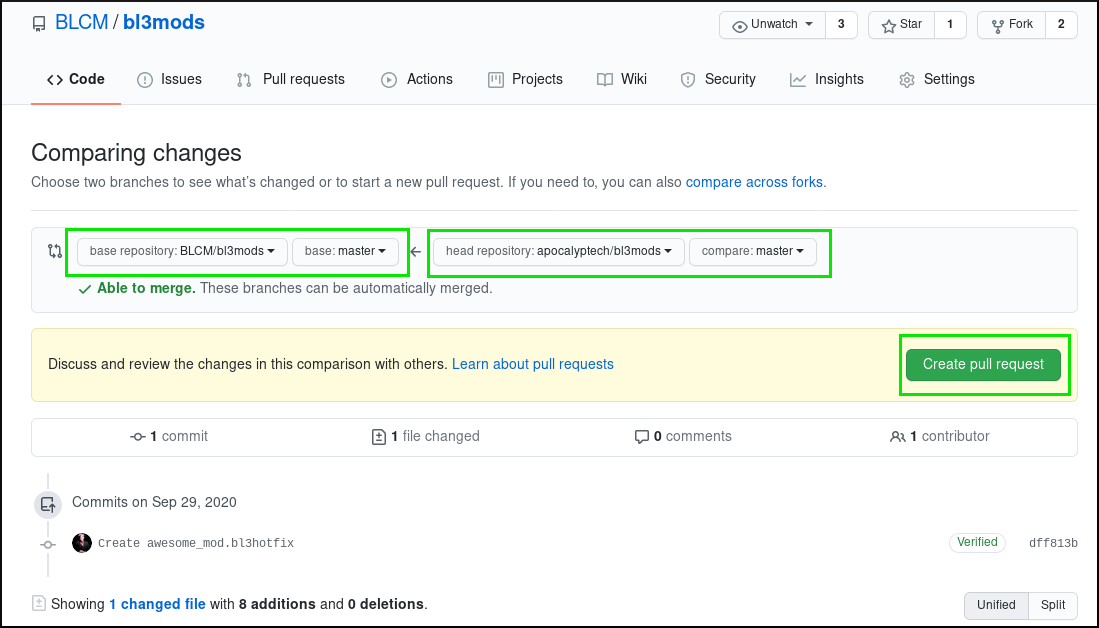Click the Commits on Sep 29, 2020 text
This screenshot has width=1099, height=628.
[154, 503]
